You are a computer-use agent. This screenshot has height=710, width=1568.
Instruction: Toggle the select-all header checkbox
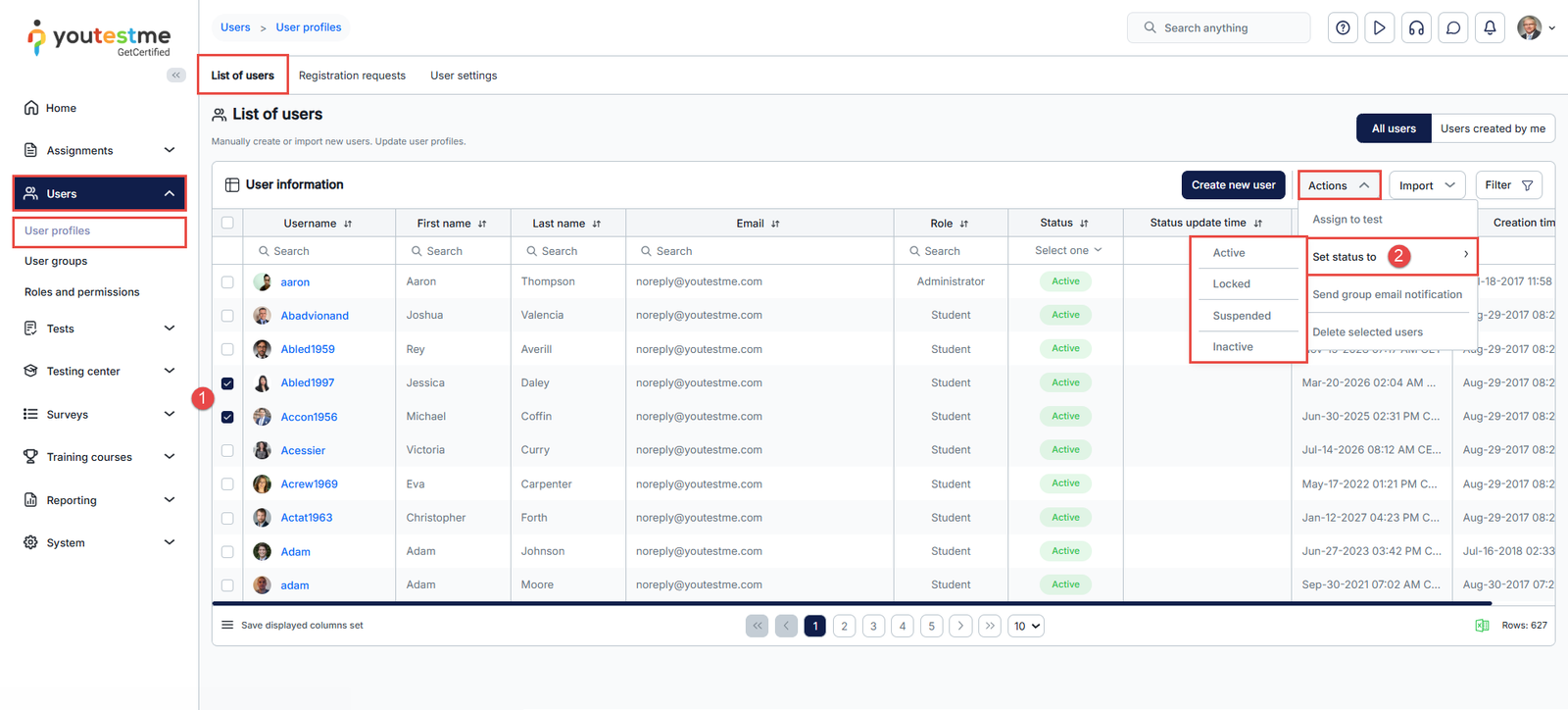pyautogui.click(x=227, y=223)
